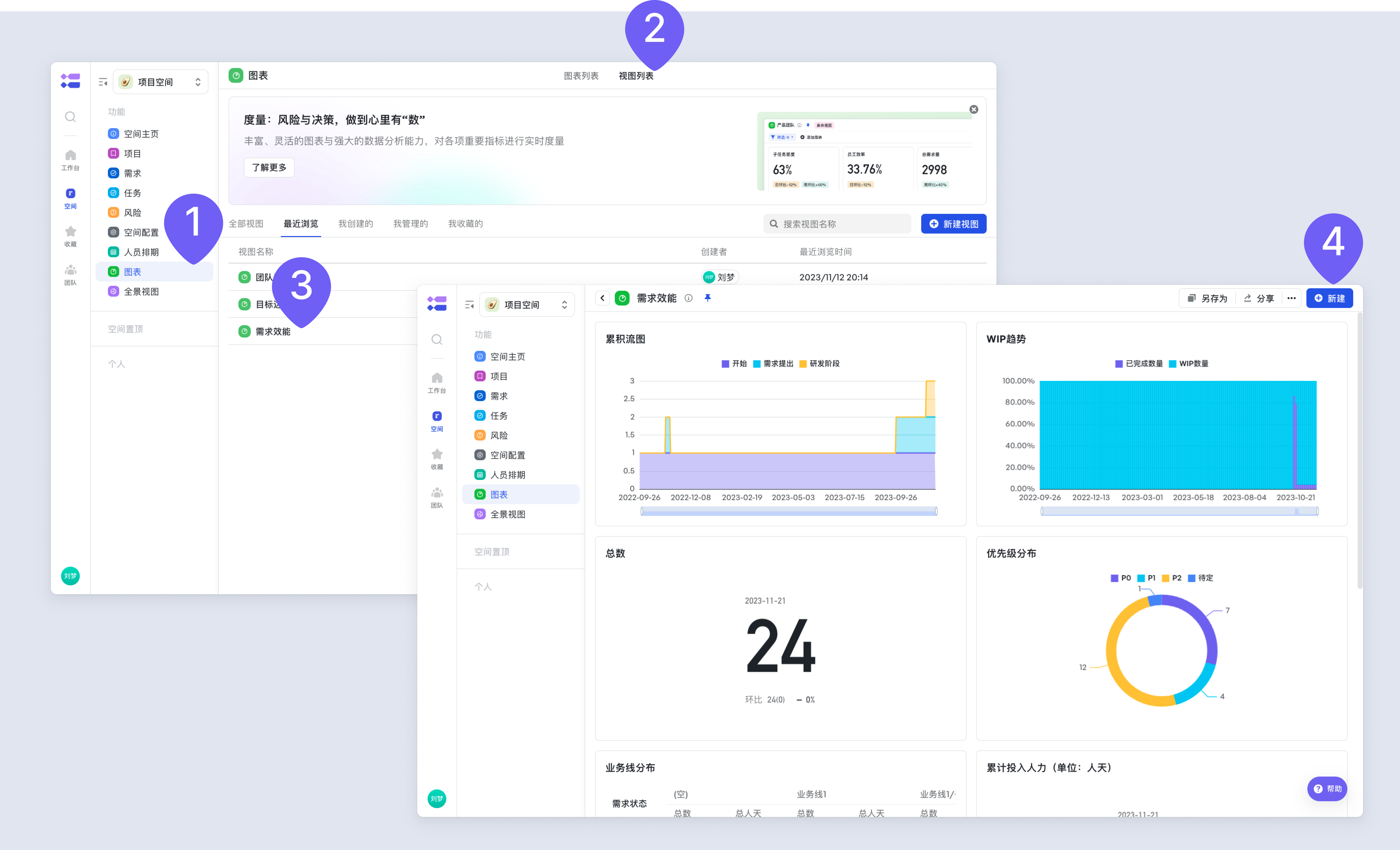Screen dimensions: 1400x850
Task: Open the 项目空间 dropdown in the back window
Action: (x=161, y=82)
